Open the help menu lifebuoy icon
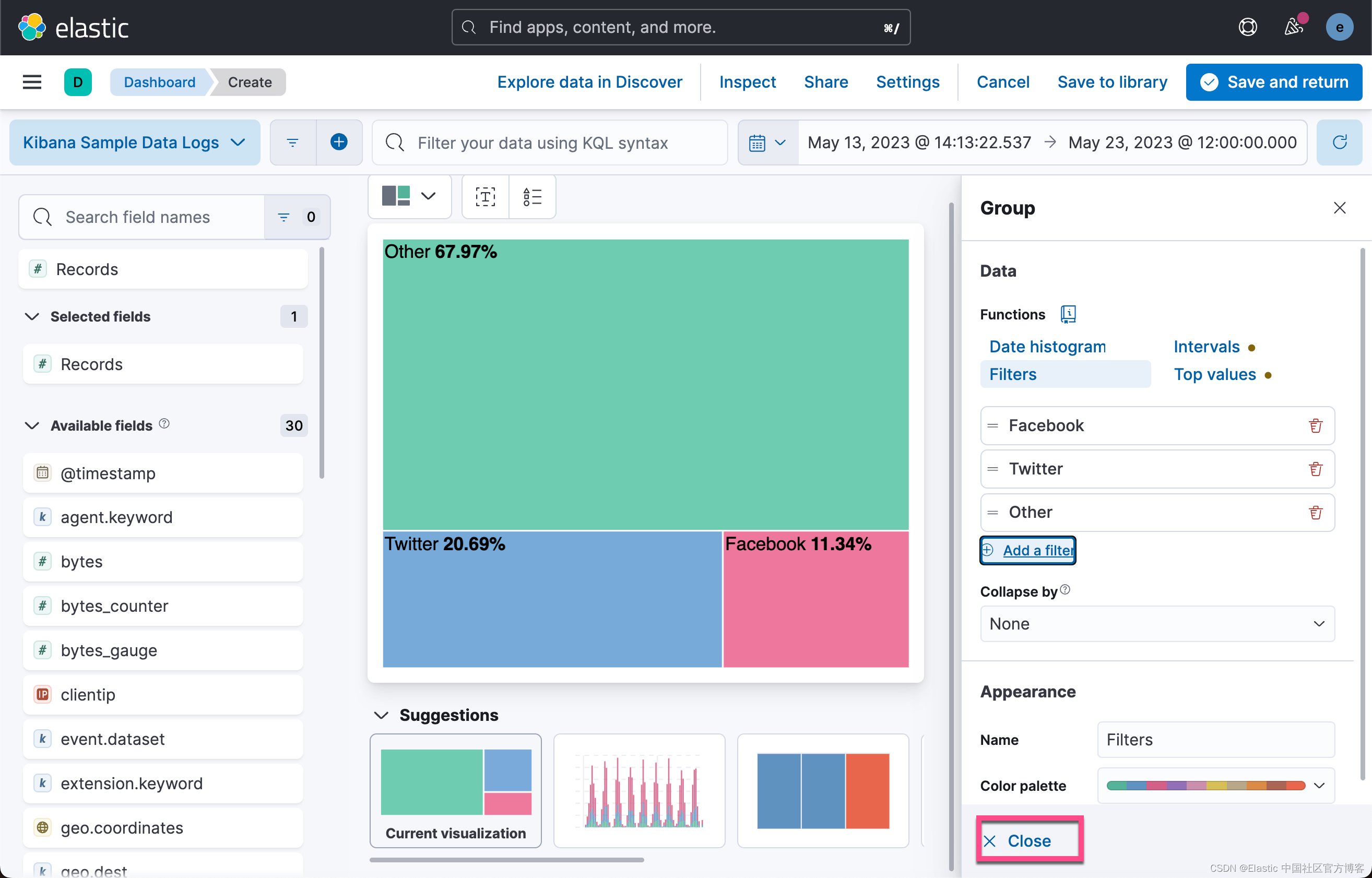 (1248, 27)
